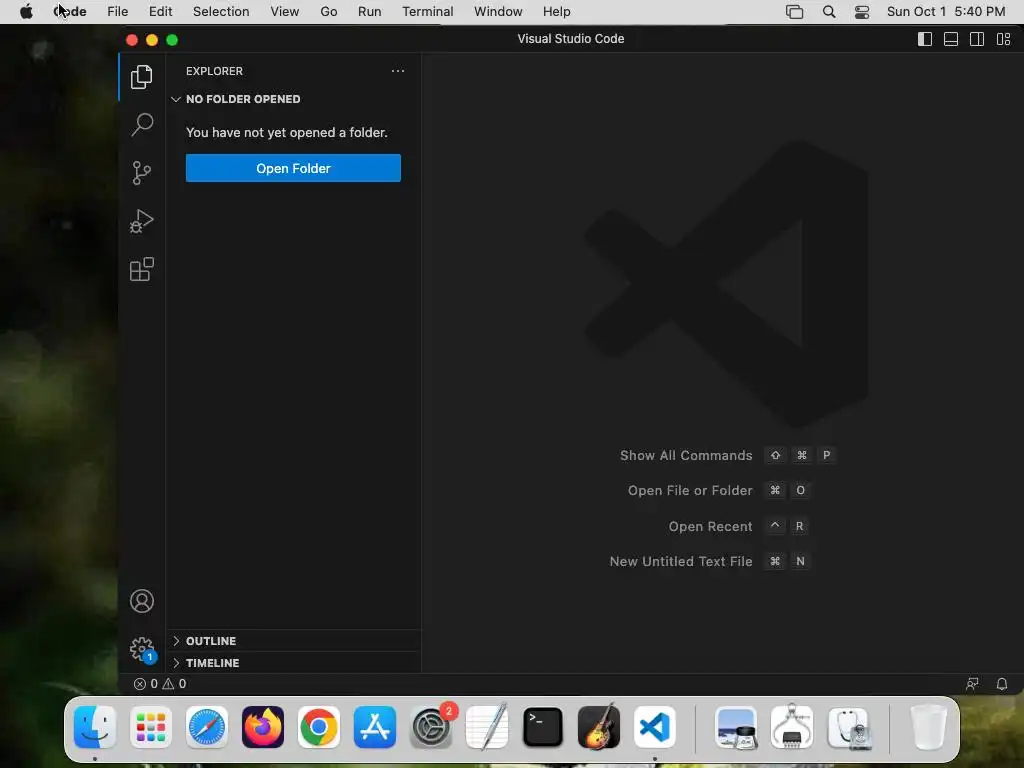Open the Apple menu

[x=26, y=12]
